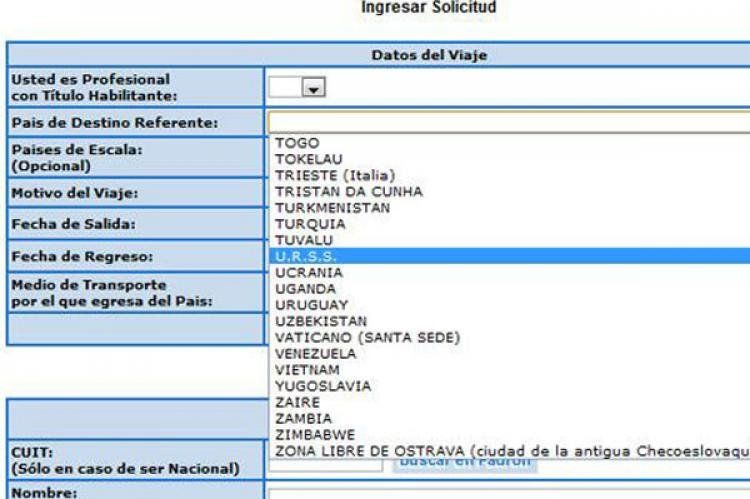Click the Buscar en Padrón link
750x499 pixels.
(x=465, y=465)
